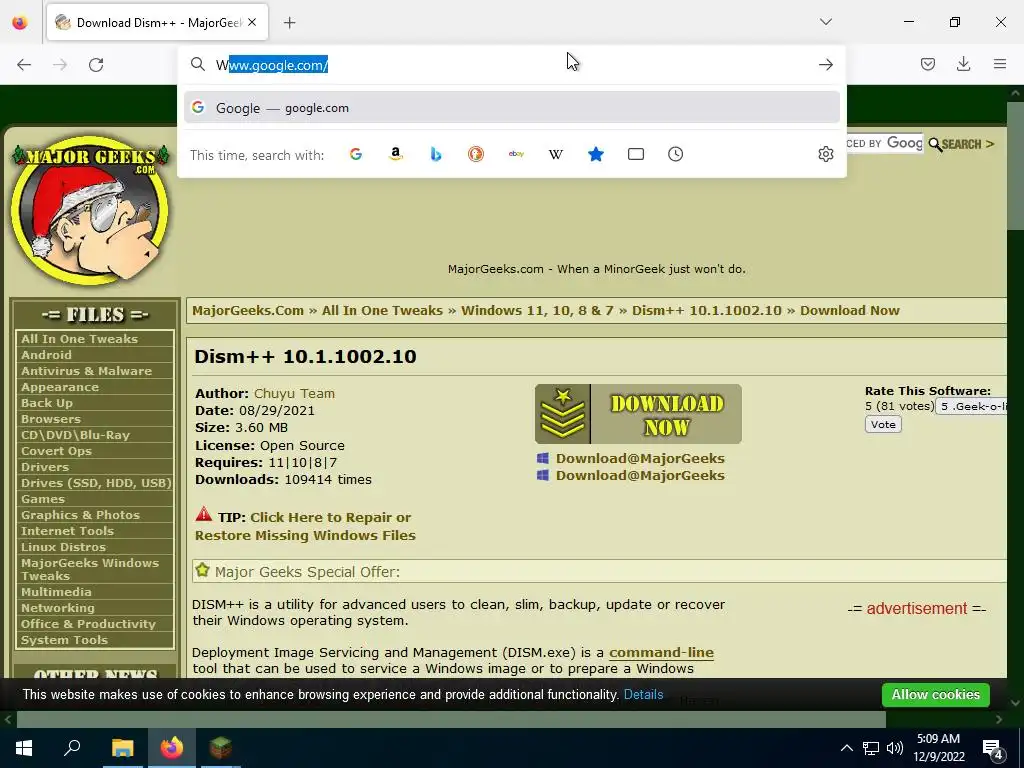This screenshot has height=768, width=1024.
Task: Click the Vote button
Action: 883,424
